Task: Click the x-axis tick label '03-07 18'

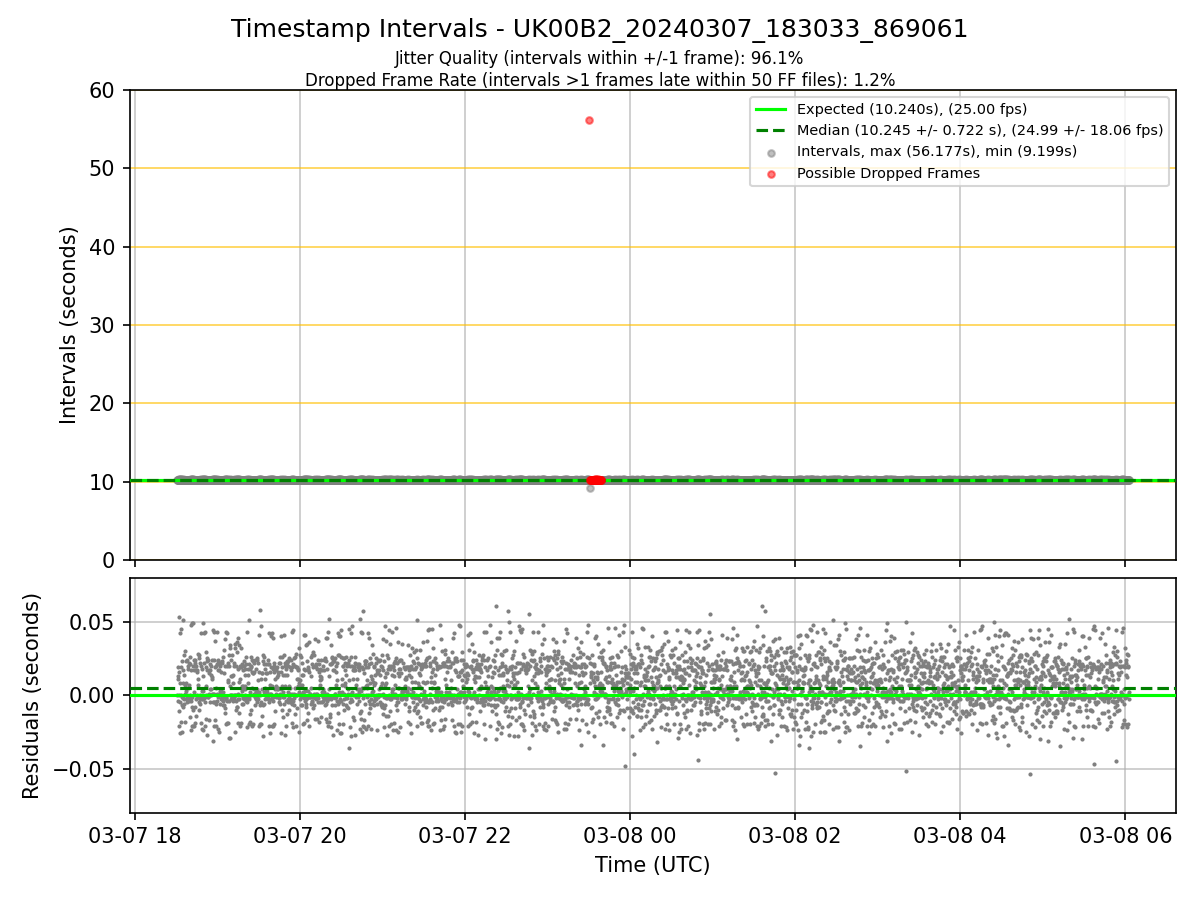Action: 135,834
